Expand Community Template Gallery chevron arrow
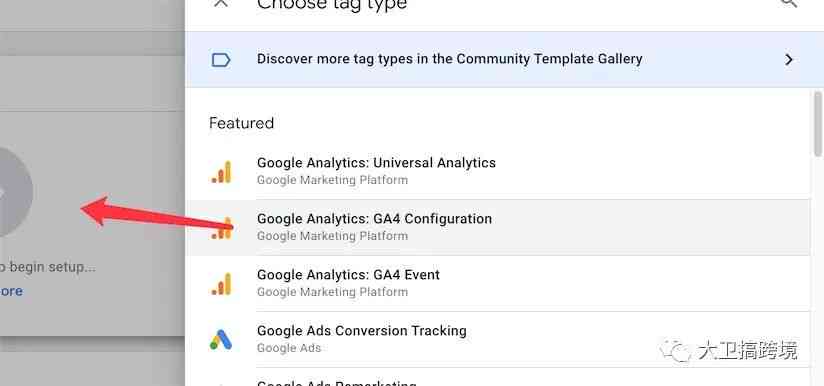This screenshot has height=386, width=824. [788, 59]
